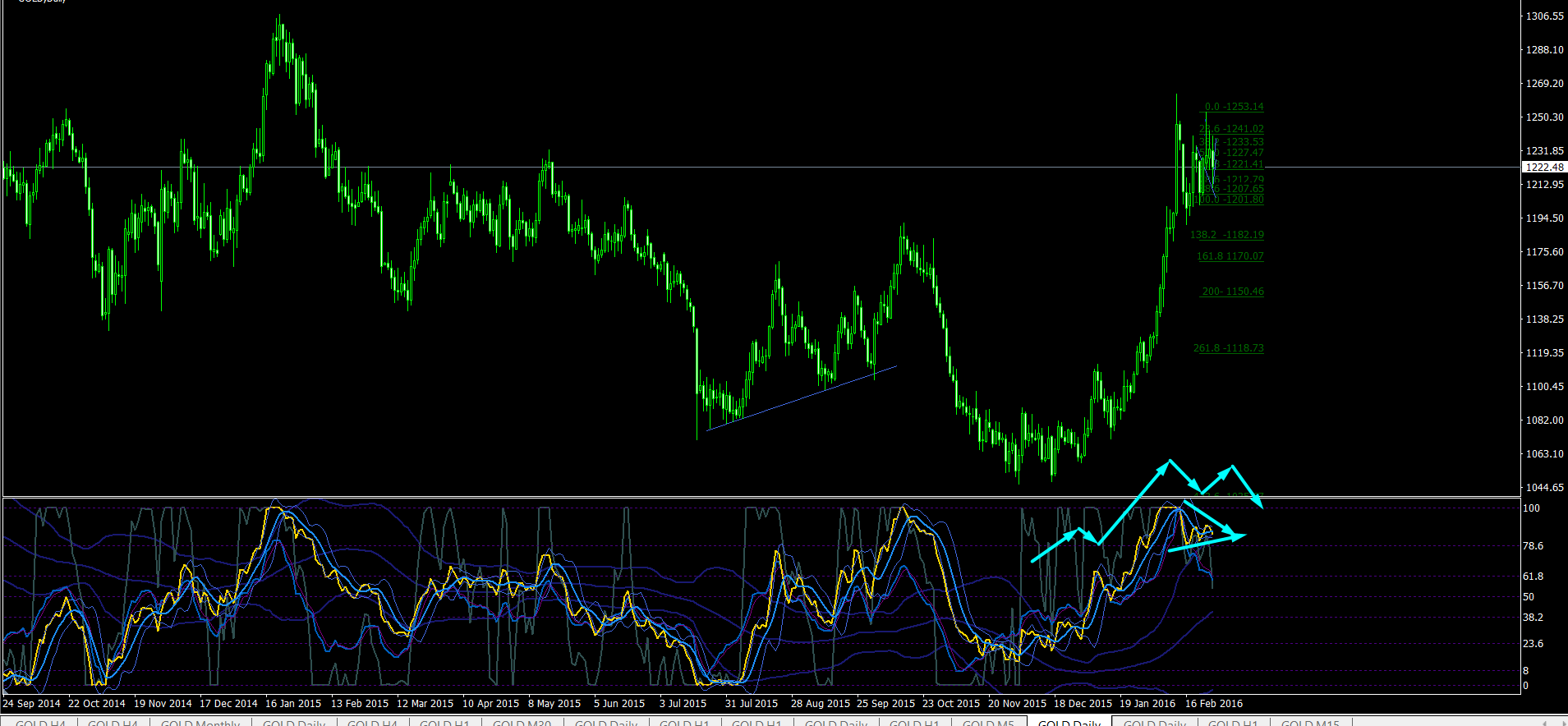Click the indicator scale value 100
The height and width of the screenshot is (726, 1568).
[1531, 508]
